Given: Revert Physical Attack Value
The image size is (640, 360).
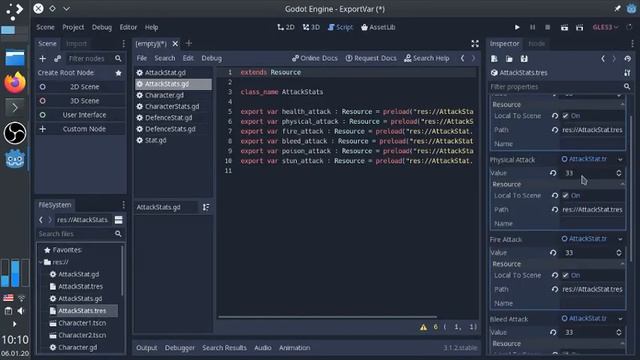Looking at the screenshot, I should coord(553,173).
